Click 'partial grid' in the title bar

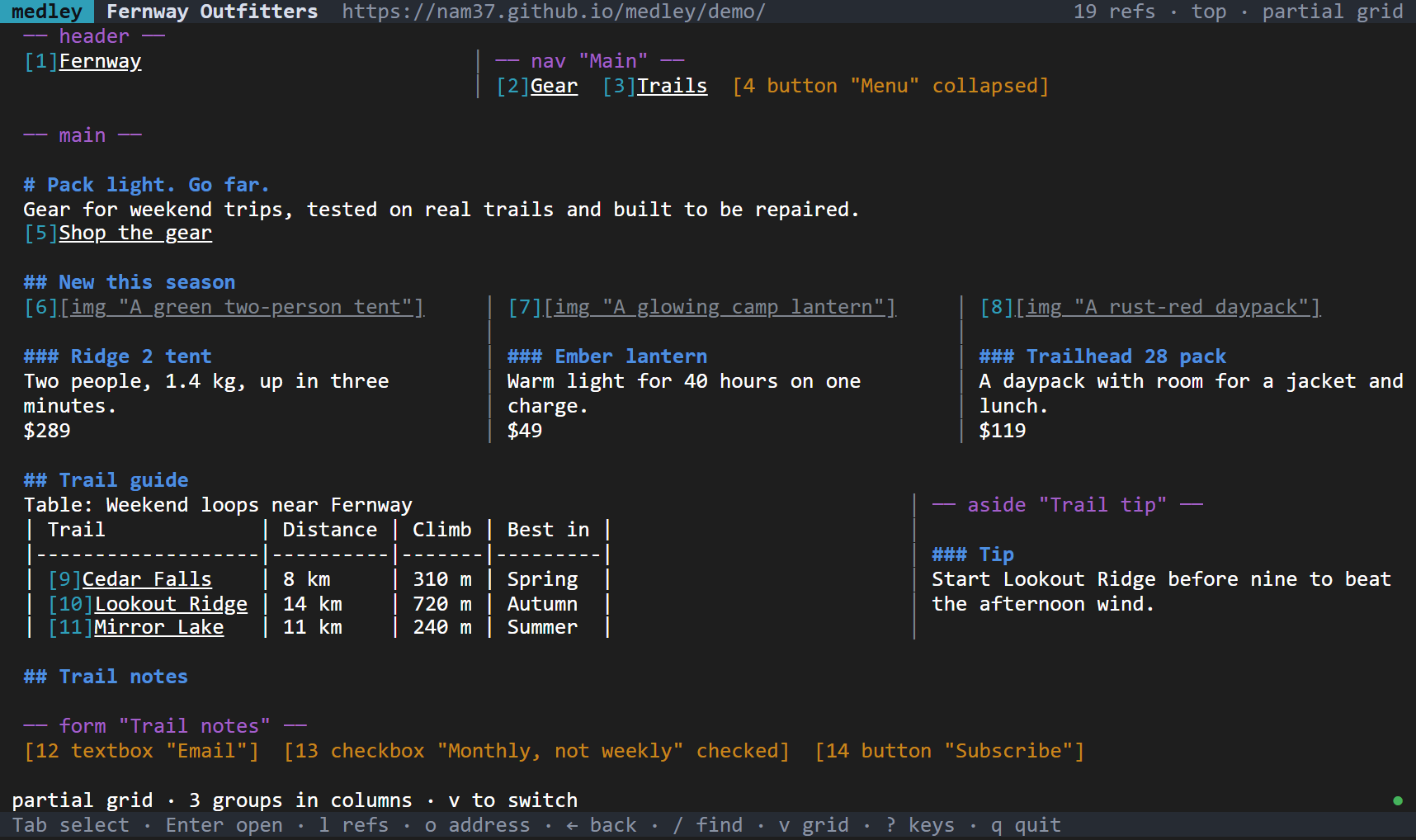click(x=1333, y=12)
